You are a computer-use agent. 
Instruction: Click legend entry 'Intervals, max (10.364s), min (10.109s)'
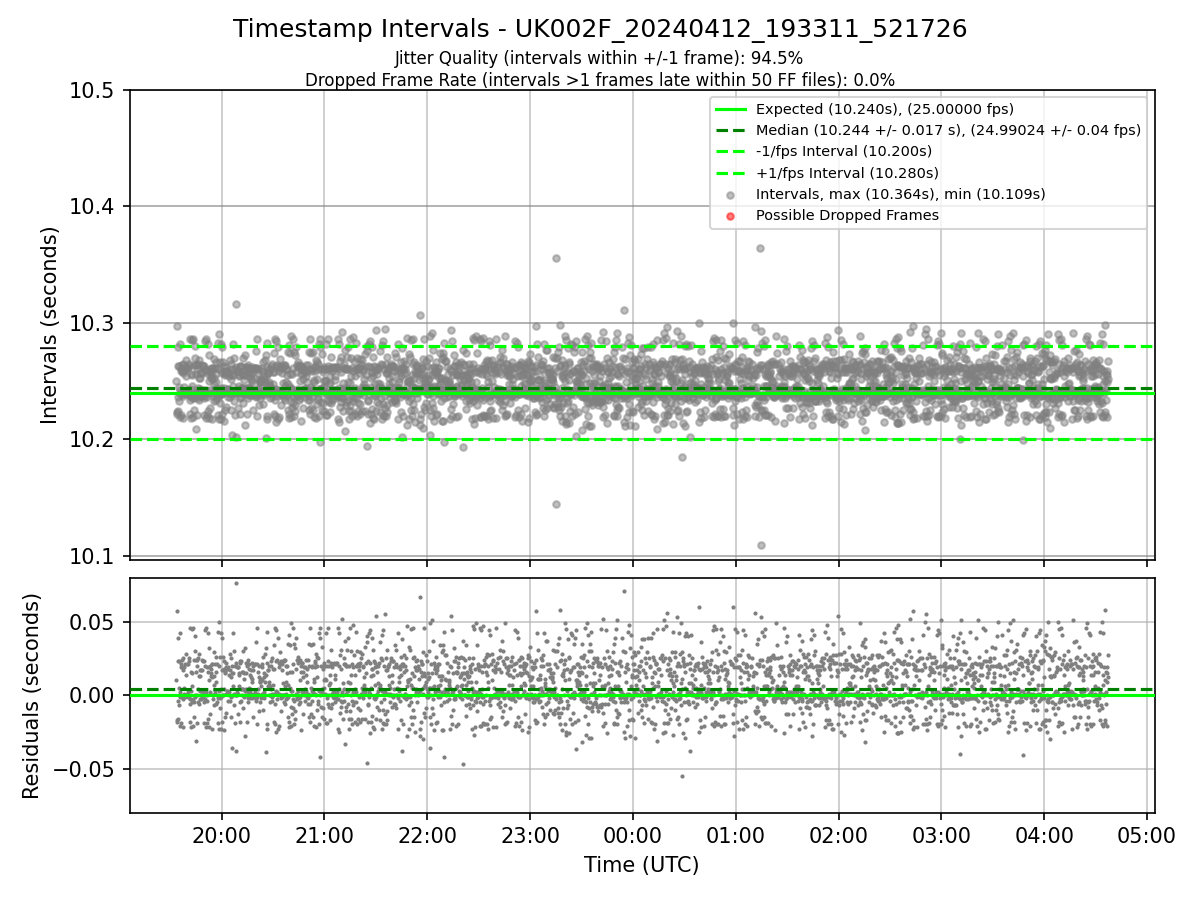(x=900, y=194)
